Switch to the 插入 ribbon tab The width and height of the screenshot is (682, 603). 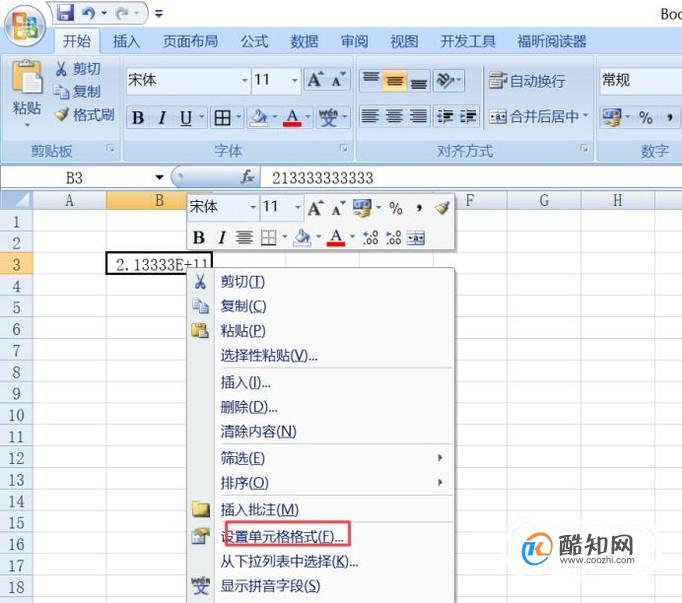point(126,42)
